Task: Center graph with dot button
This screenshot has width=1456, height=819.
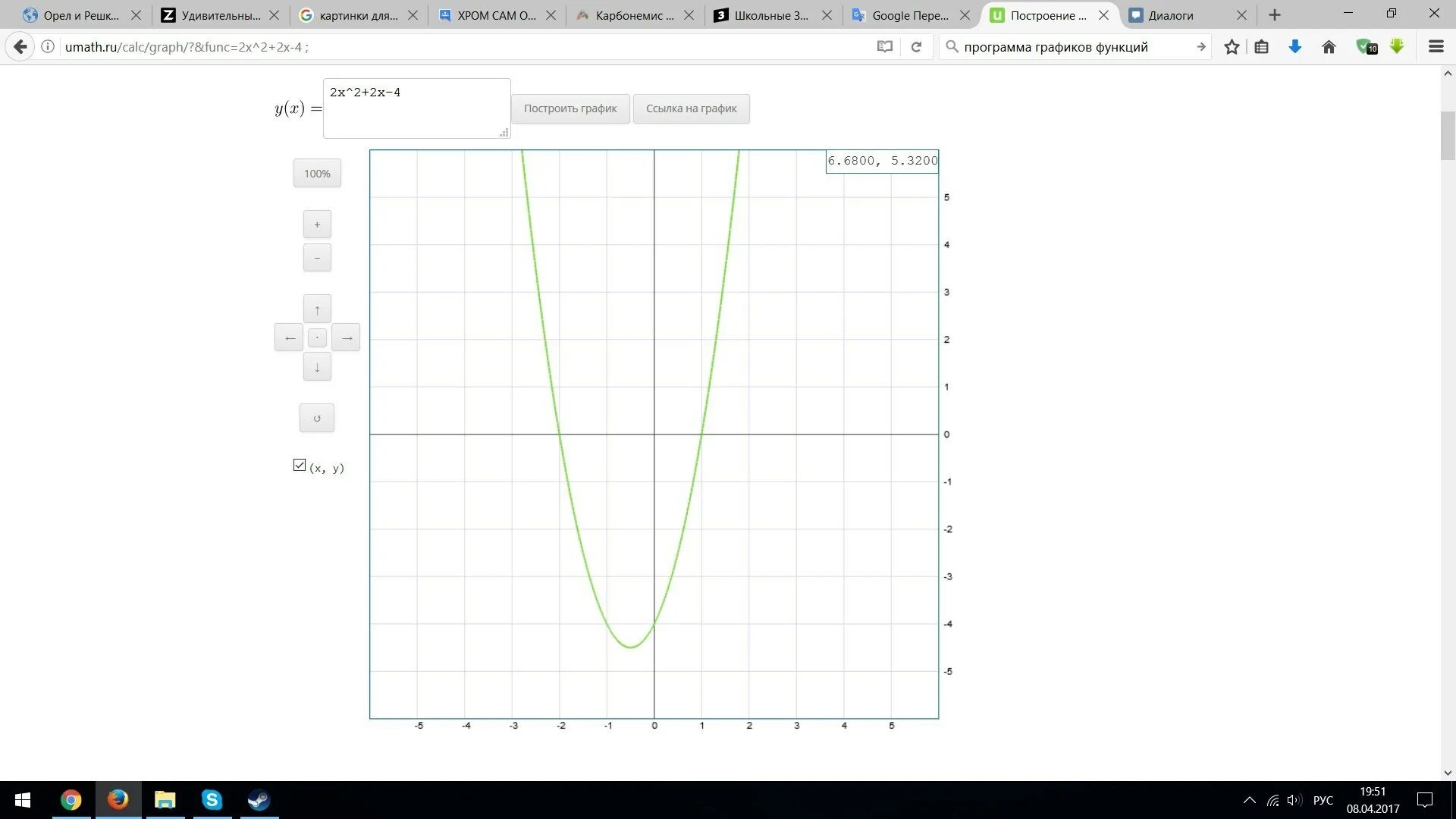Action: click(317, 337)
